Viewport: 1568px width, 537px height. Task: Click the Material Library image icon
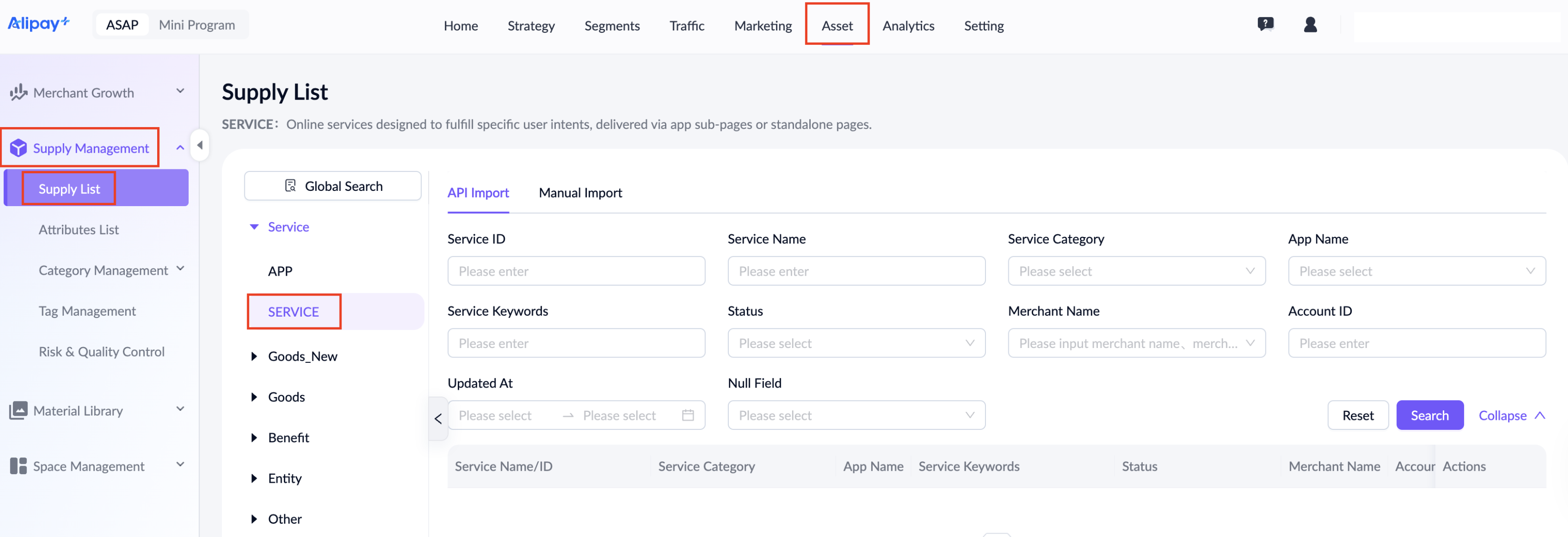[18, 410]
